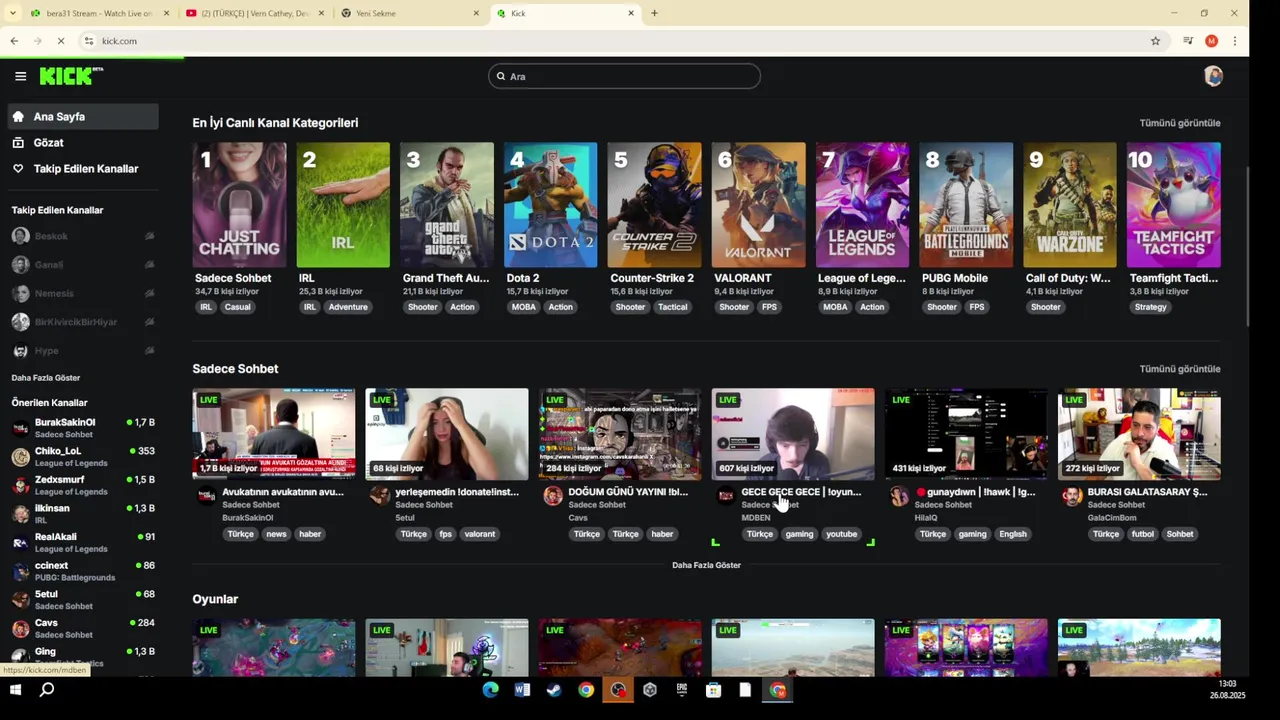Open League of Legends category thumbnail
Viewport: 1280px width, 720px height.
pos(862,205)
